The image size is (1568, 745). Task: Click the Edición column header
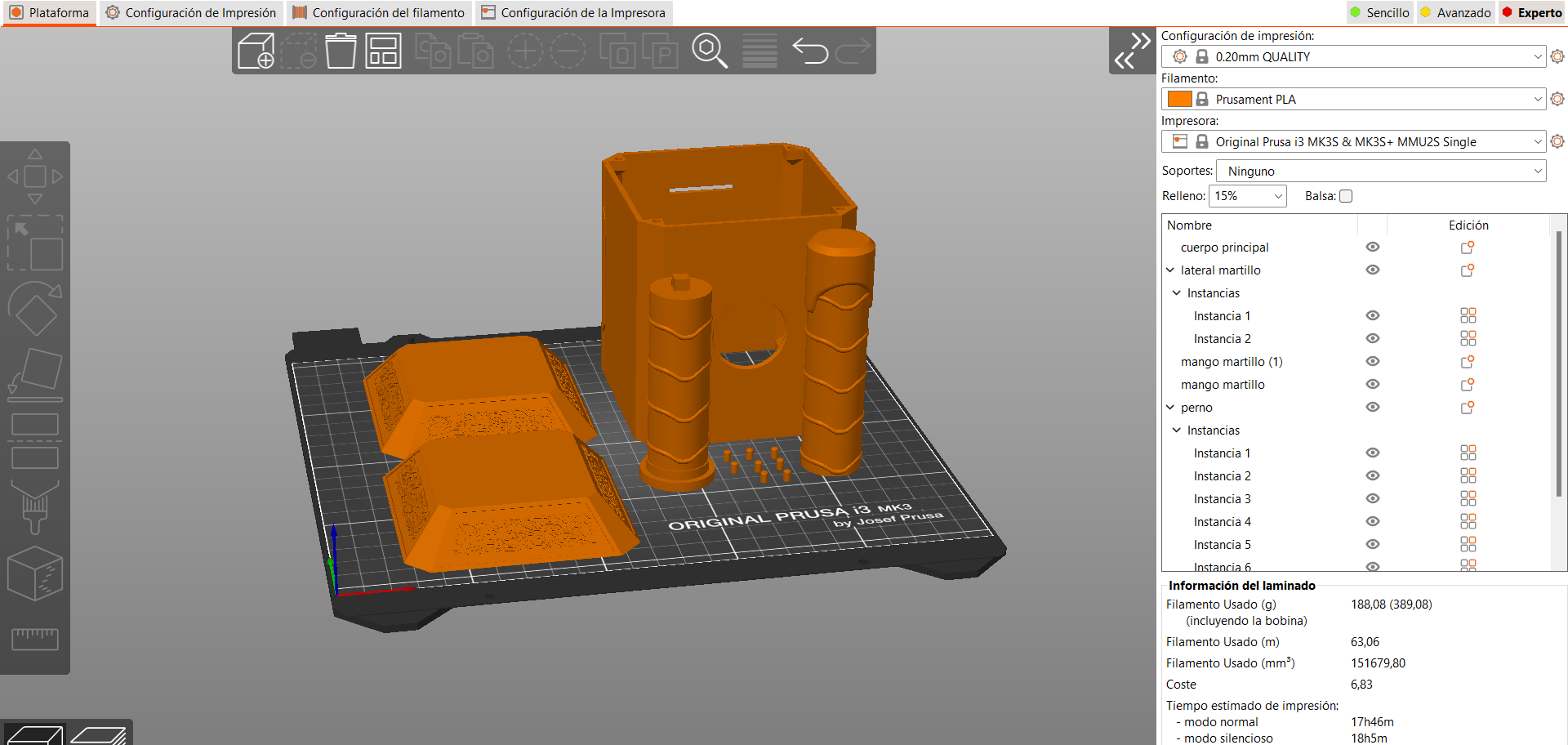(1468, 225)
